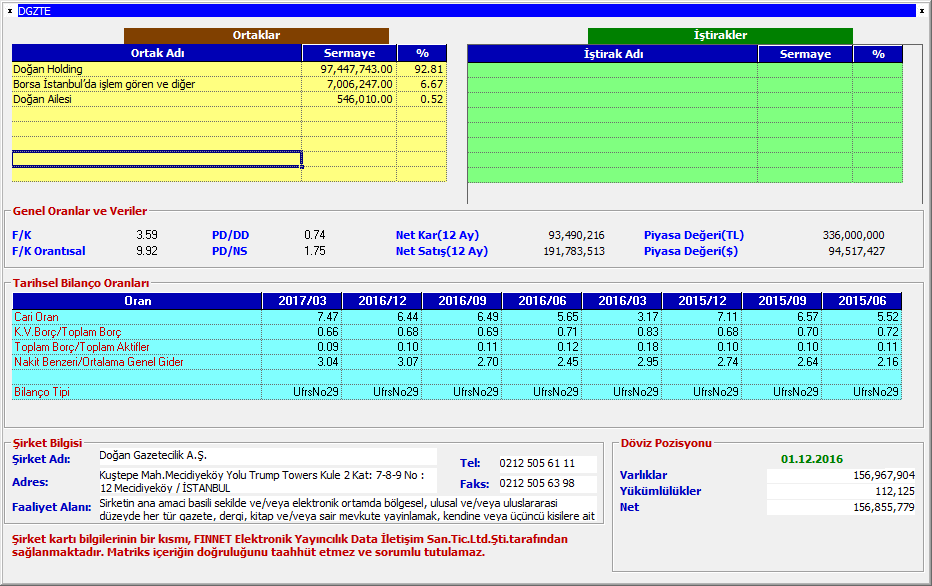Click the F/K Orantısal value 9.92
932x586 pixels.
147,251
